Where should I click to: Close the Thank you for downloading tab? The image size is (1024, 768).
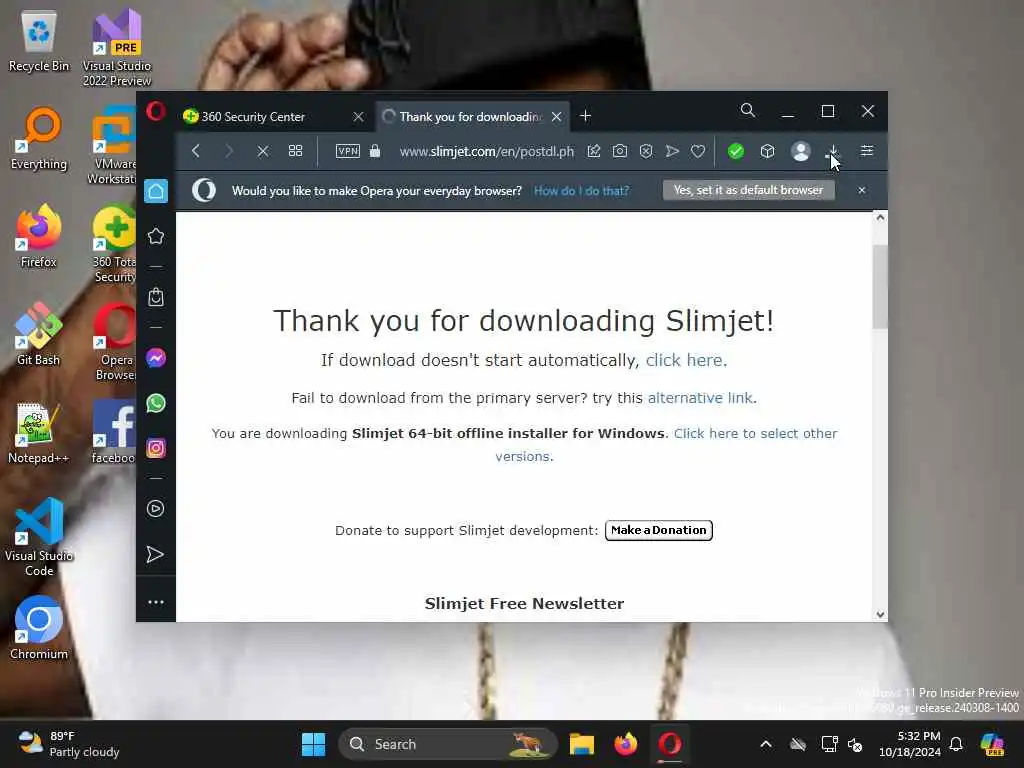556,116
